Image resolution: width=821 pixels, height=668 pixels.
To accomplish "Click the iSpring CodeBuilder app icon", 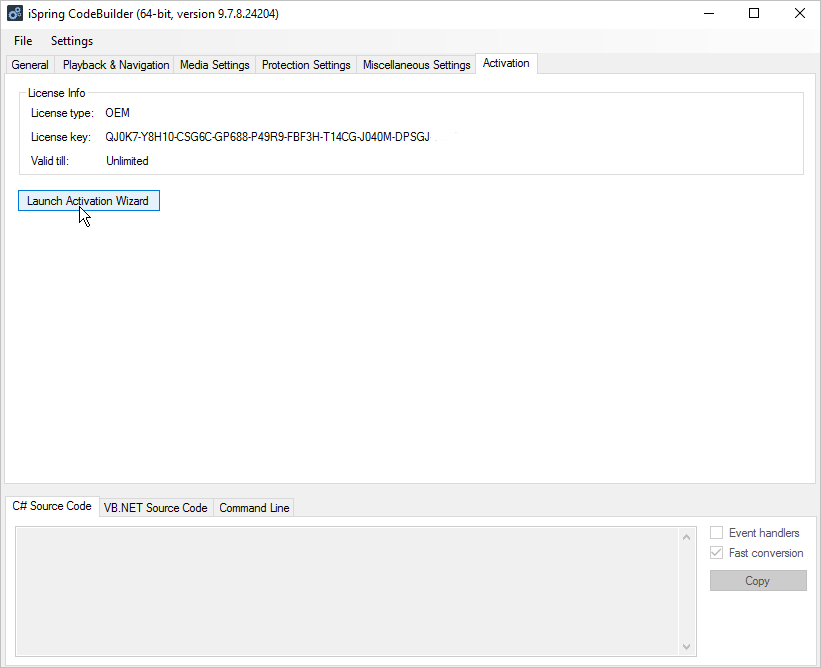I will tap(15, 14).
